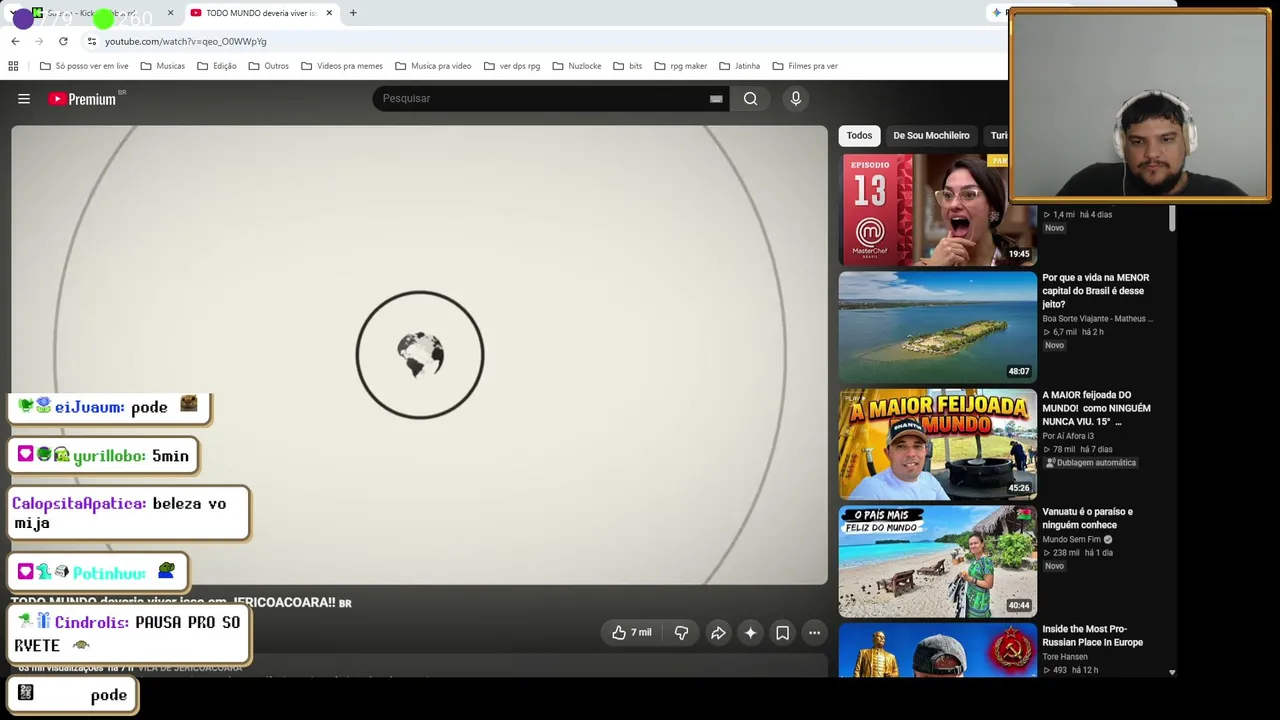The width and height of the screenshot is (1280, 720).
Task: Open the 'Só posso ver em live' bookmark folder
Action: point(84,66)
